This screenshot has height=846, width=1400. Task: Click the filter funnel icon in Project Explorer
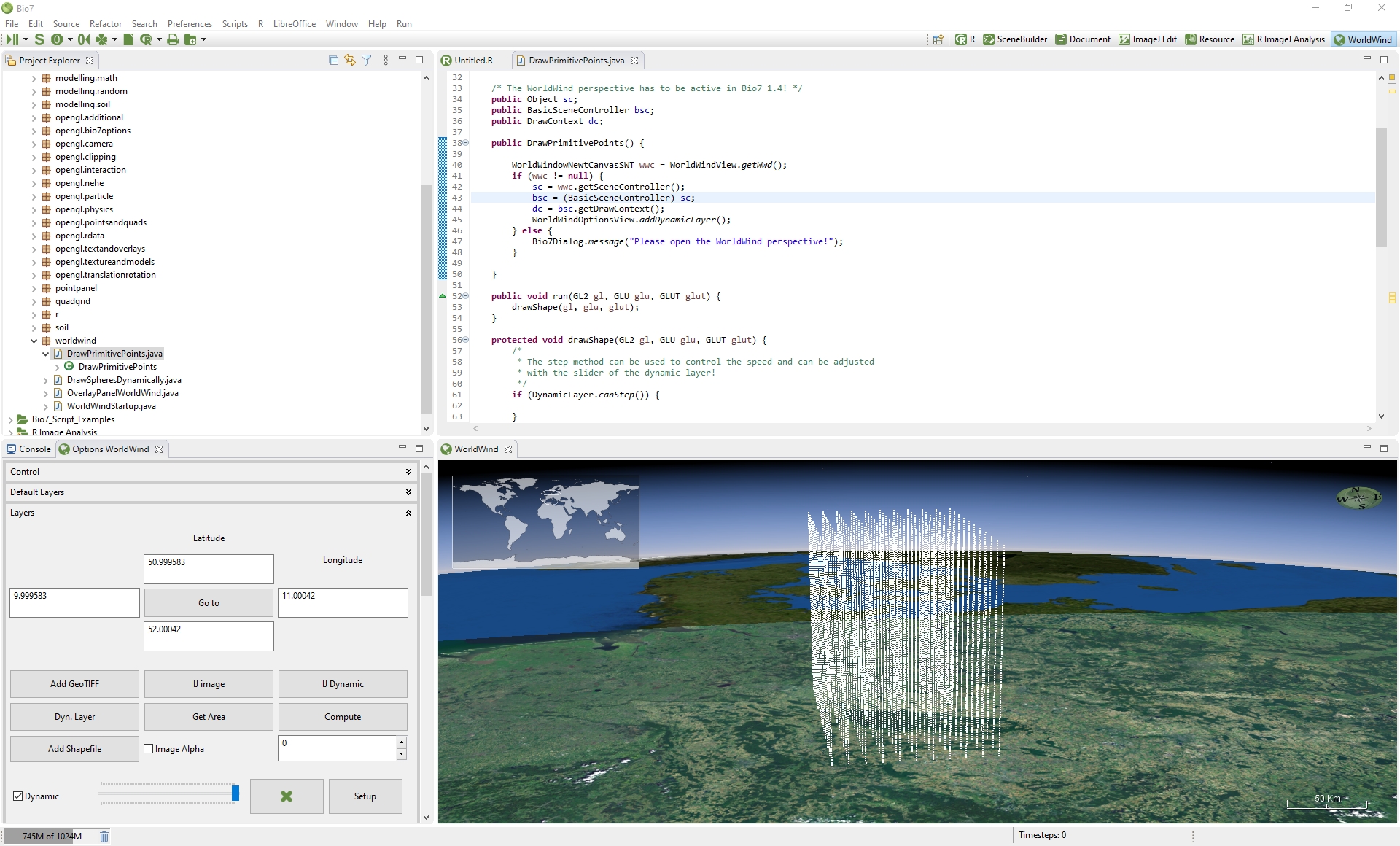(x=367, y=61)
